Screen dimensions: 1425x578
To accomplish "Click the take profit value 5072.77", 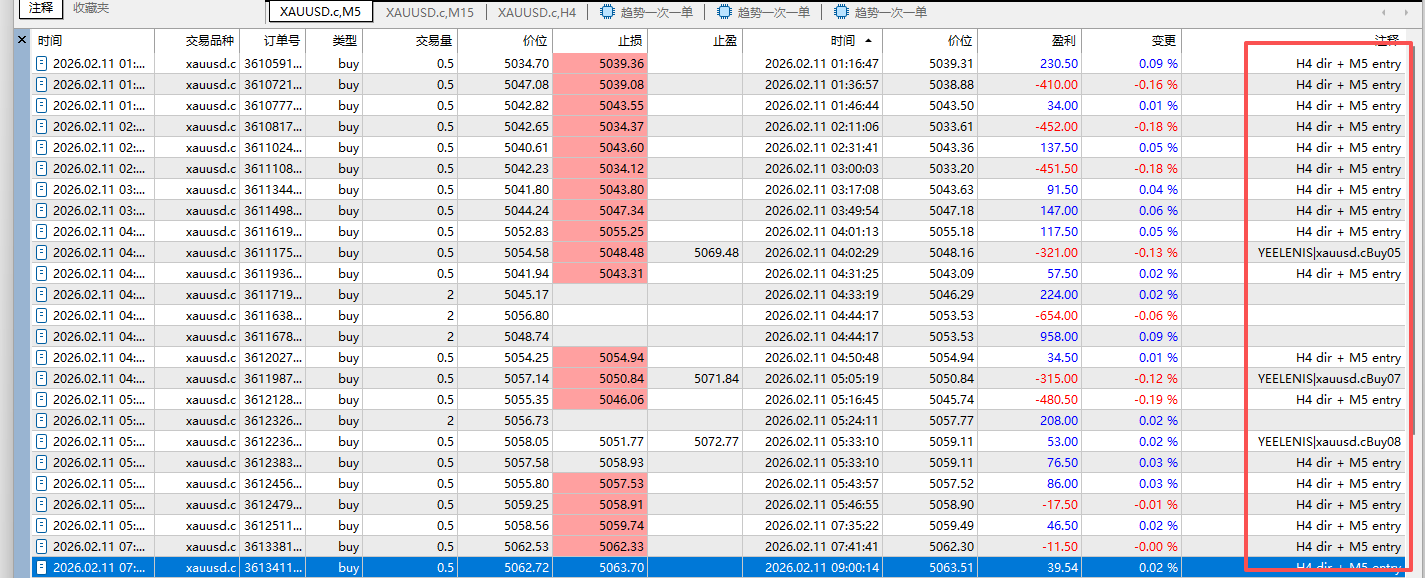I will (x=716, y=441).
